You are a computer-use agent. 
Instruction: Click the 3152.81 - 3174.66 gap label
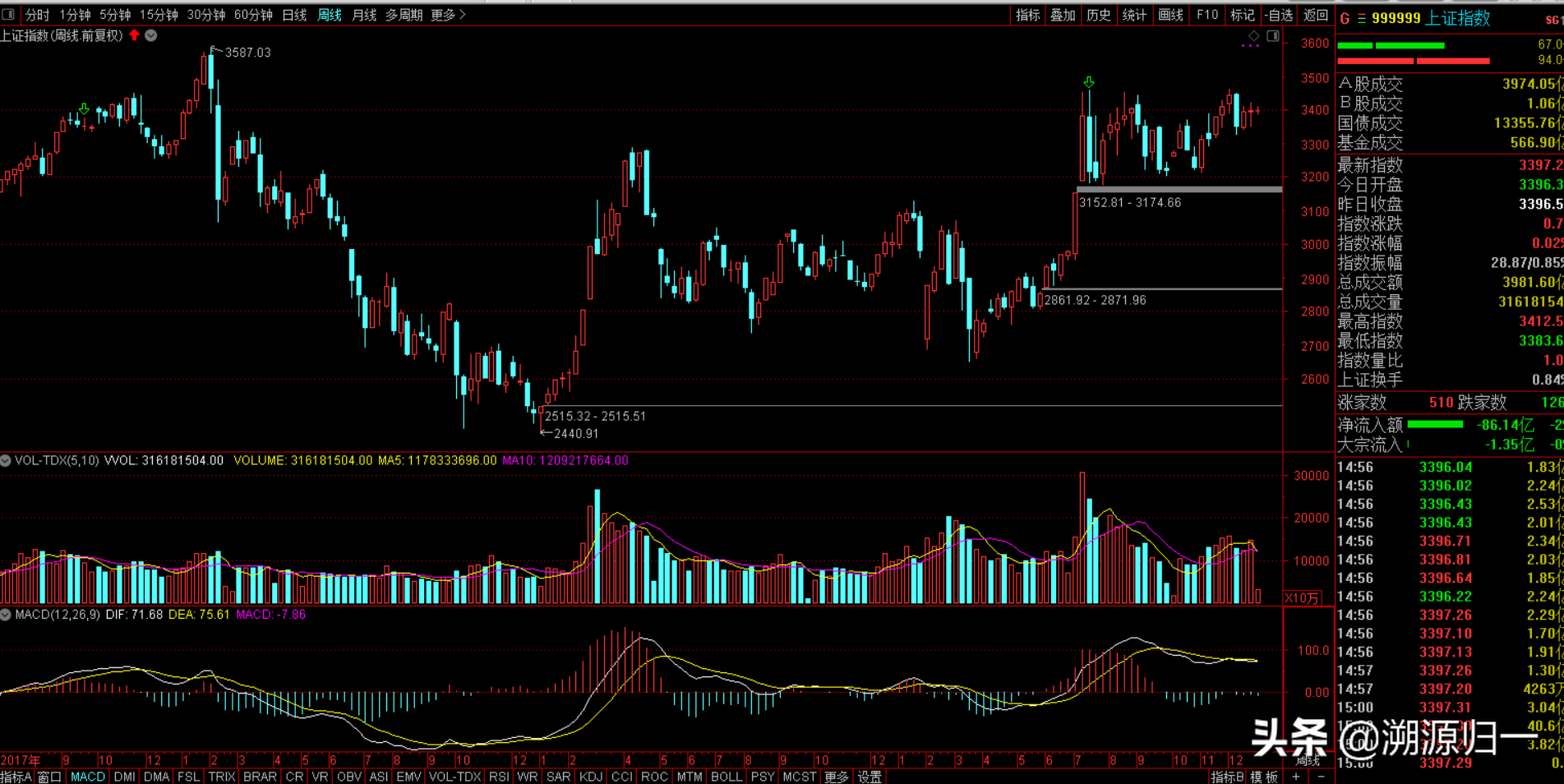(1130, 203)
